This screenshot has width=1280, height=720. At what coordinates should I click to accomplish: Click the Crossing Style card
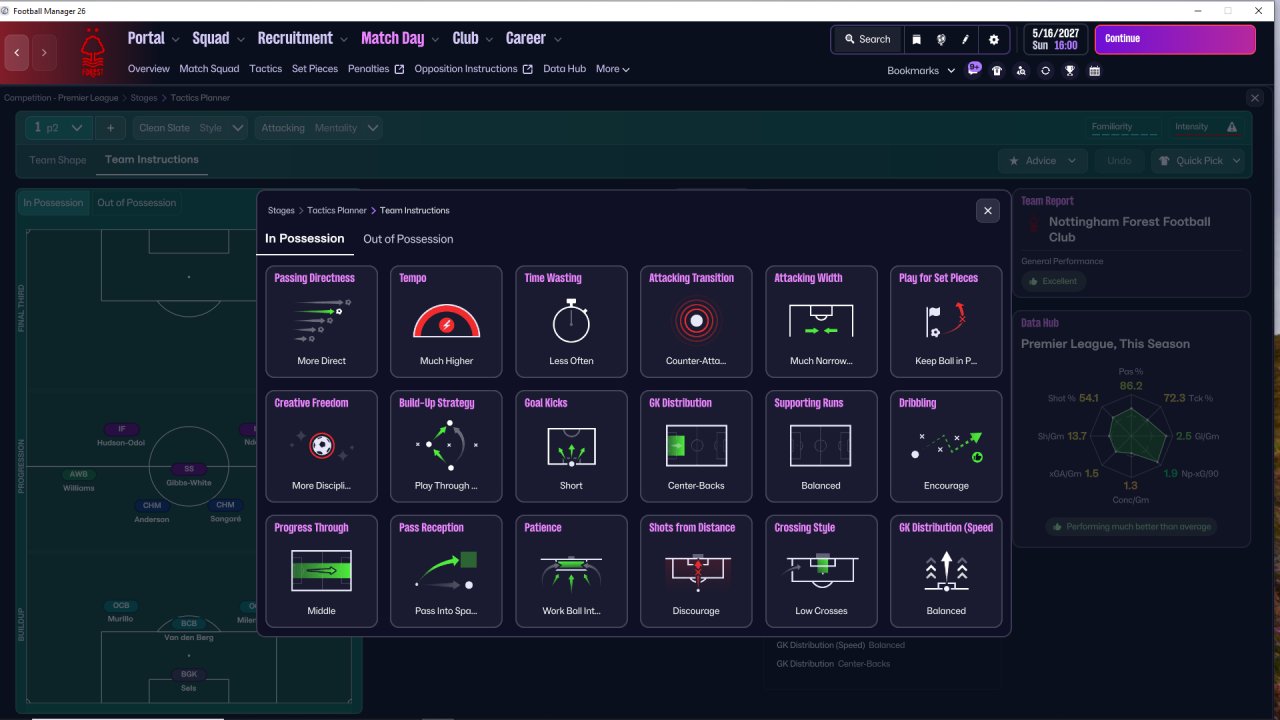821,571
